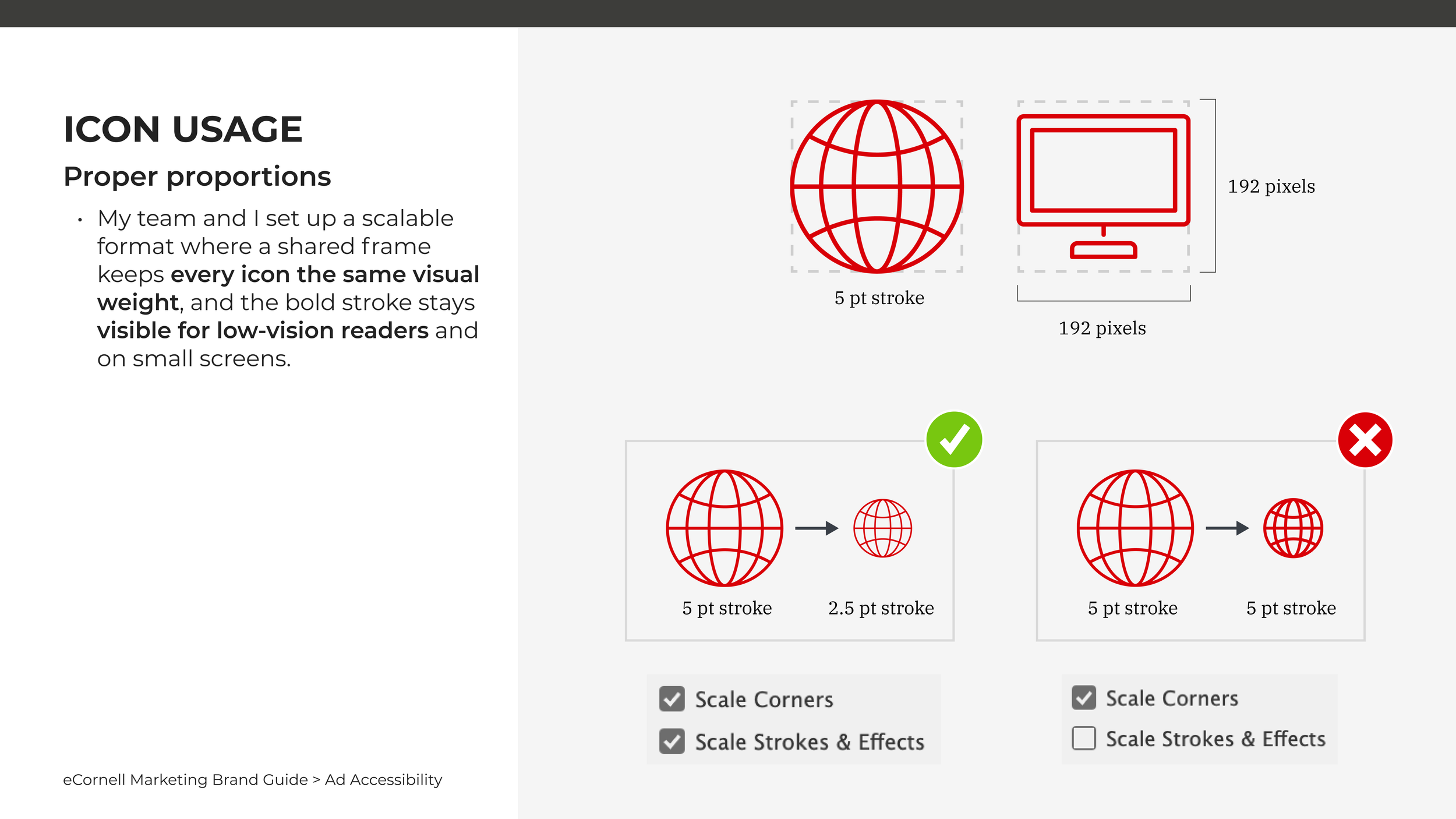
Task: Click the arrow in the correct example box
Action: click(817, 528)
